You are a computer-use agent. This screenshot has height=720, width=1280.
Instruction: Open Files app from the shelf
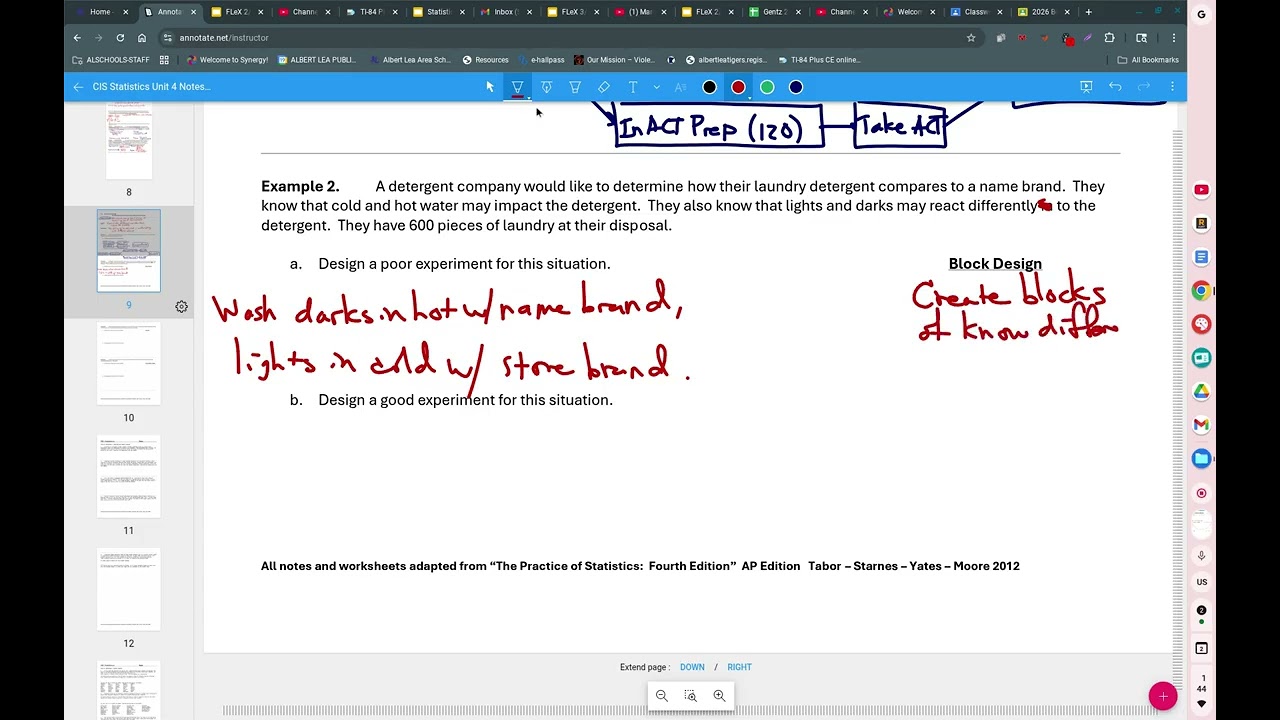click(x=1201, y=459)
